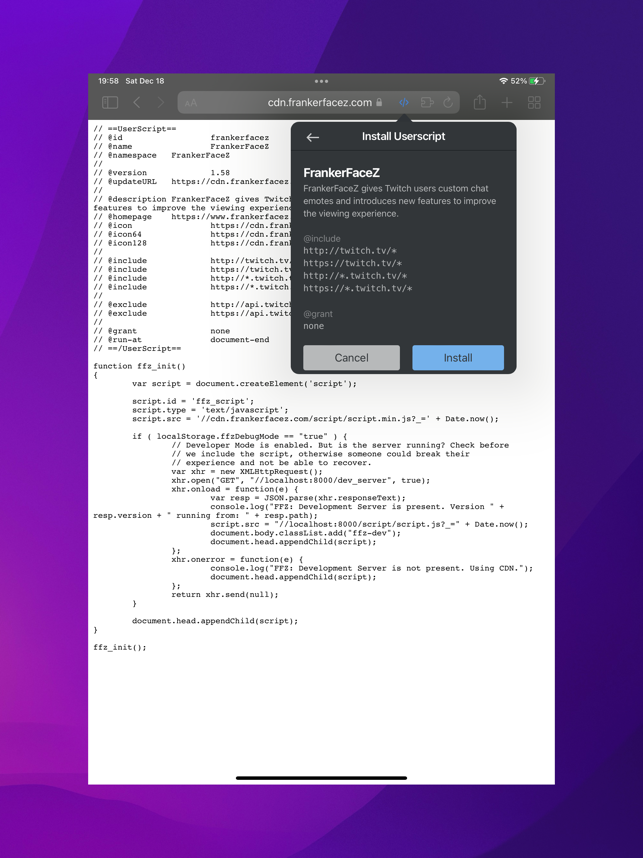Image resolution: width=643 pixels, height=858 pixels.
Task: Open the AA reader view menu
Action: click(x=190, y=103)
